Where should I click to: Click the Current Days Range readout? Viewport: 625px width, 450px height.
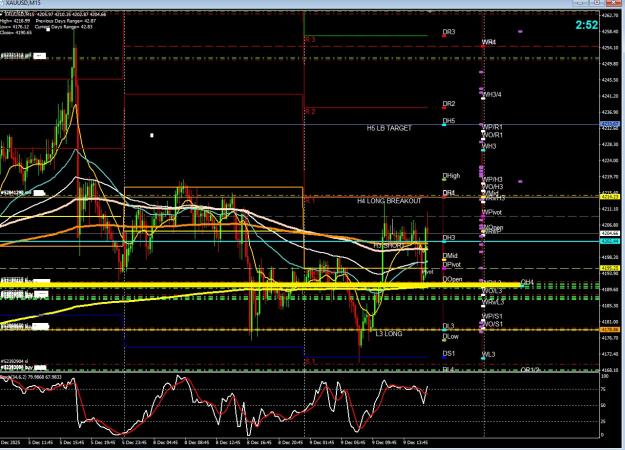(64, 27)
